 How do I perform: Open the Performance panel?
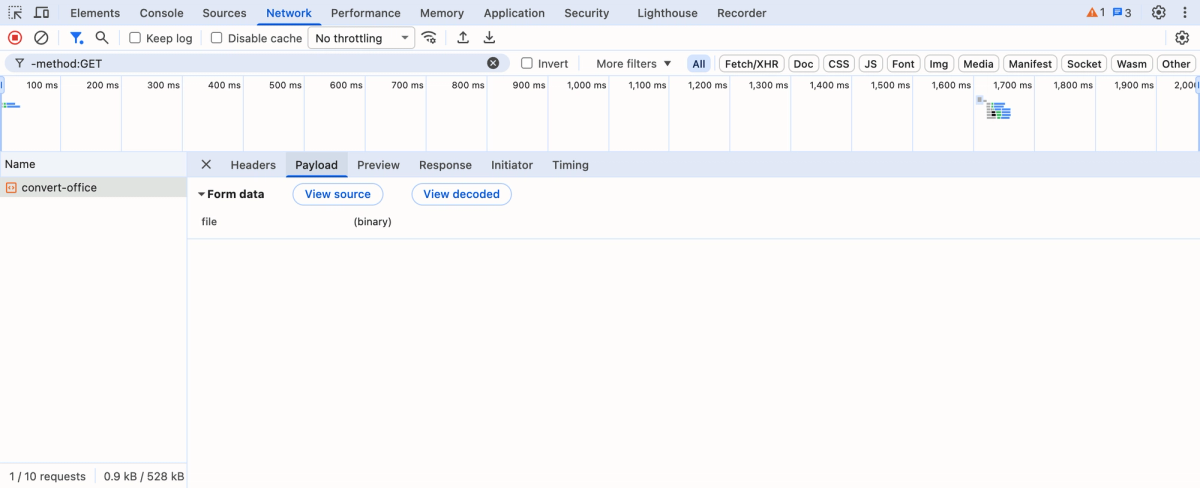point(365,13)
